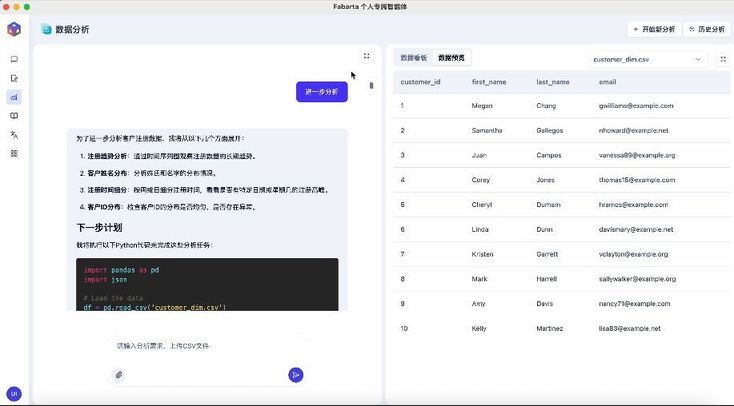Click the Fabarta logo in sidebar
The height and width of the screenshot is (406, 734).
click(14, 29)
